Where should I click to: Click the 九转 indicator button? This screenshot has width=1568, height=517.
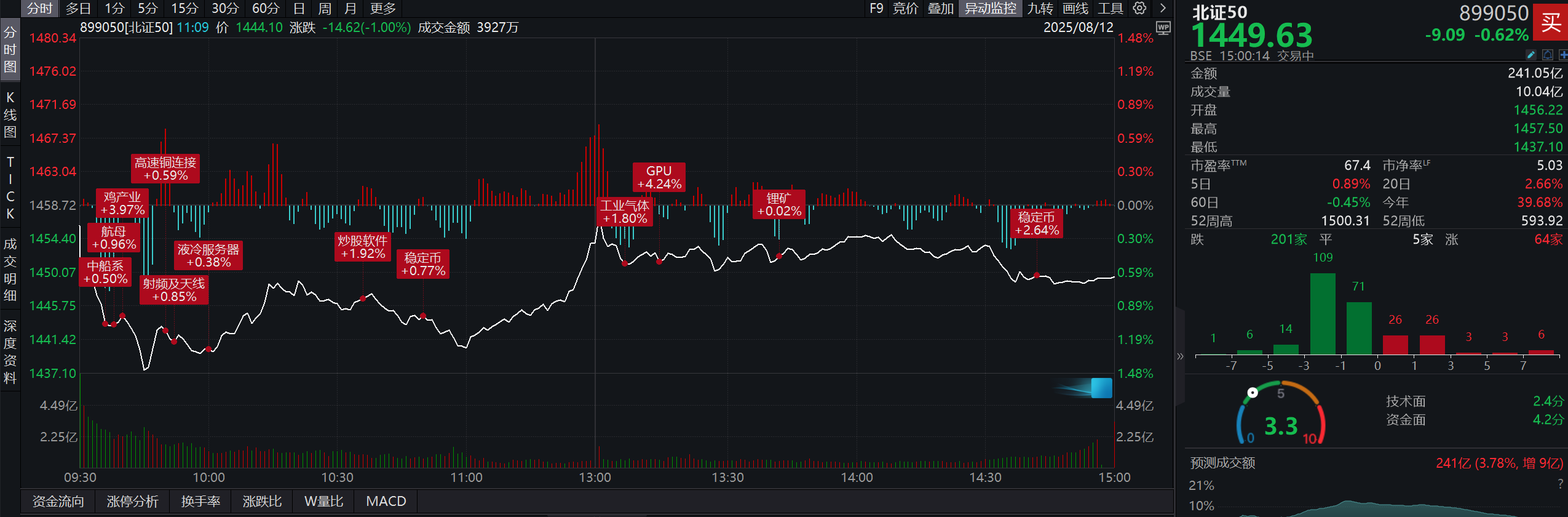pyautogui.click(x=1040, y=8)
